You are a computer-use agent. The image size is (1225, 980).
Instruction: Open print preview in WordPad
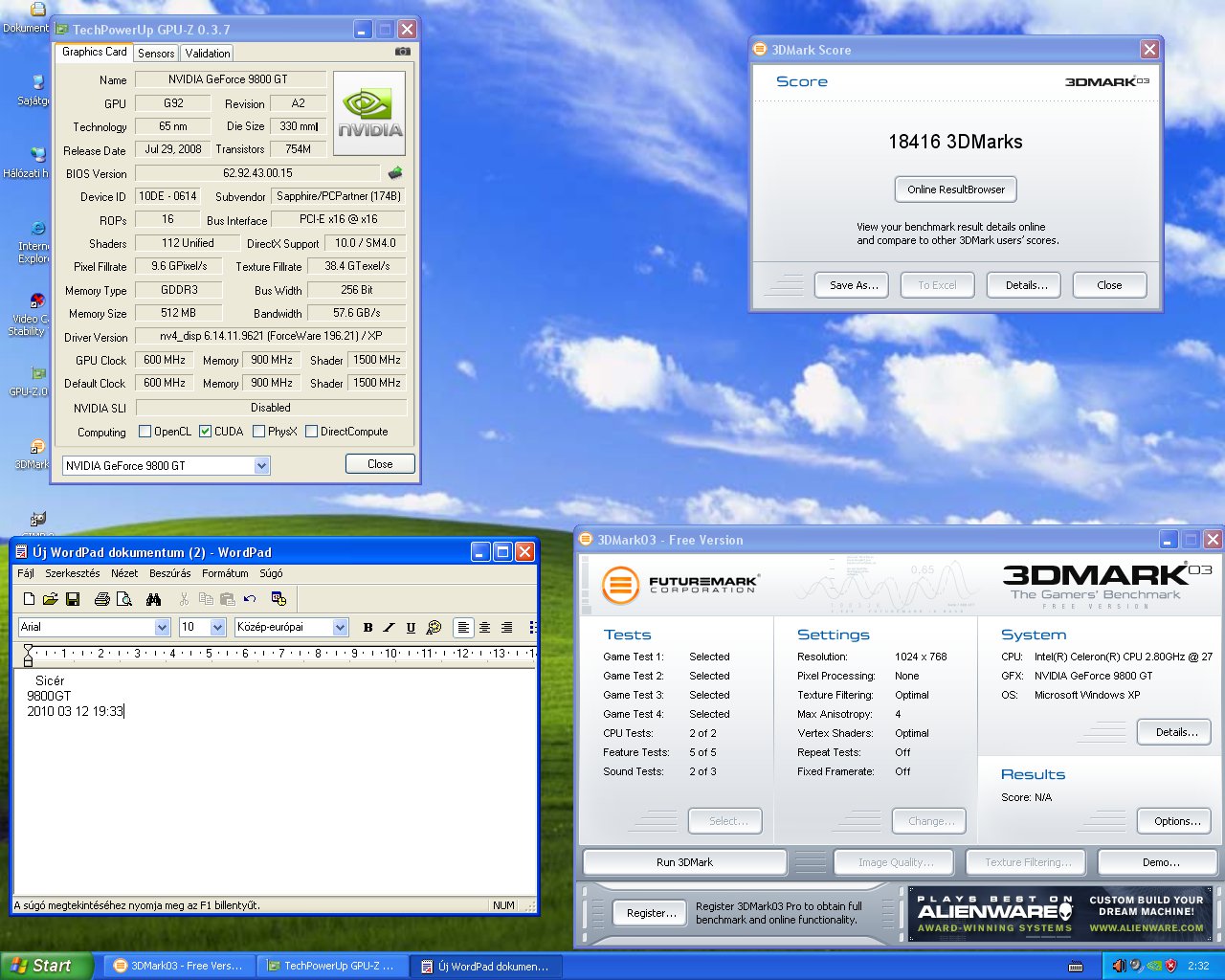point(123,599)
